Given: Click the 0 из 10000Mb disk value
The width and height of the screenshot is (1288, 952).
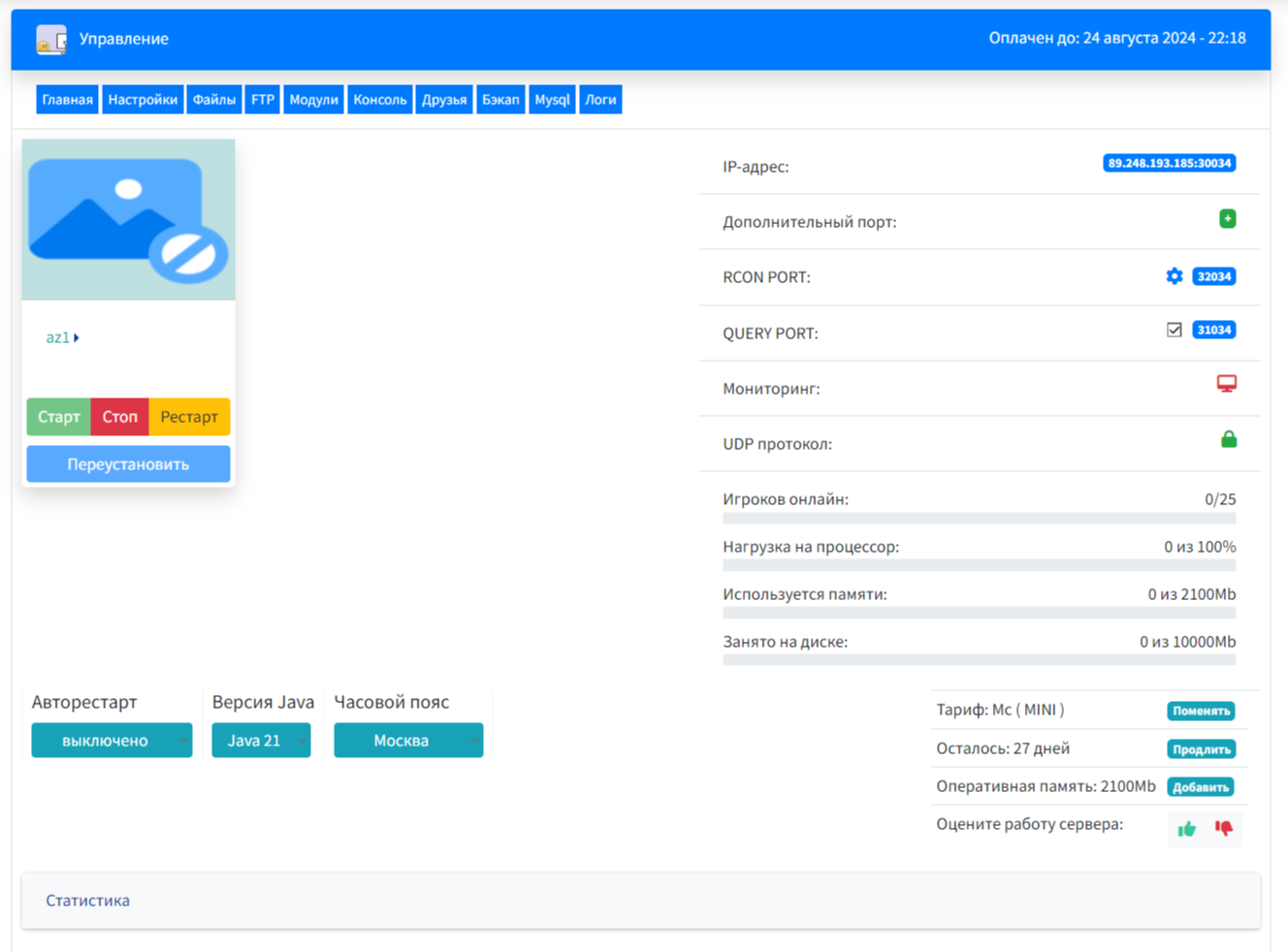Looking at the screenshot, I should (1188, 642).
